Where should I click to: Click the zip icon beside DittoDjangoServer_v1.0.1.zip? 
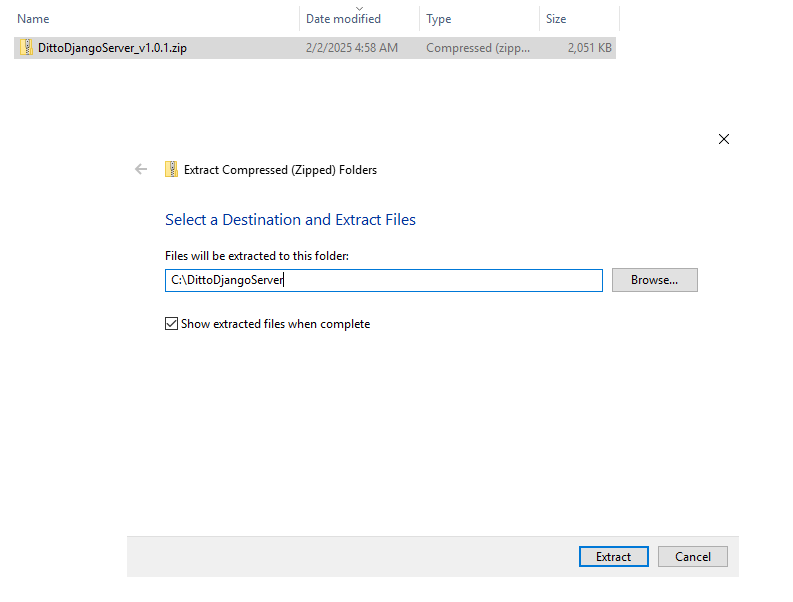pyautogui.click(x=26, y=48)
